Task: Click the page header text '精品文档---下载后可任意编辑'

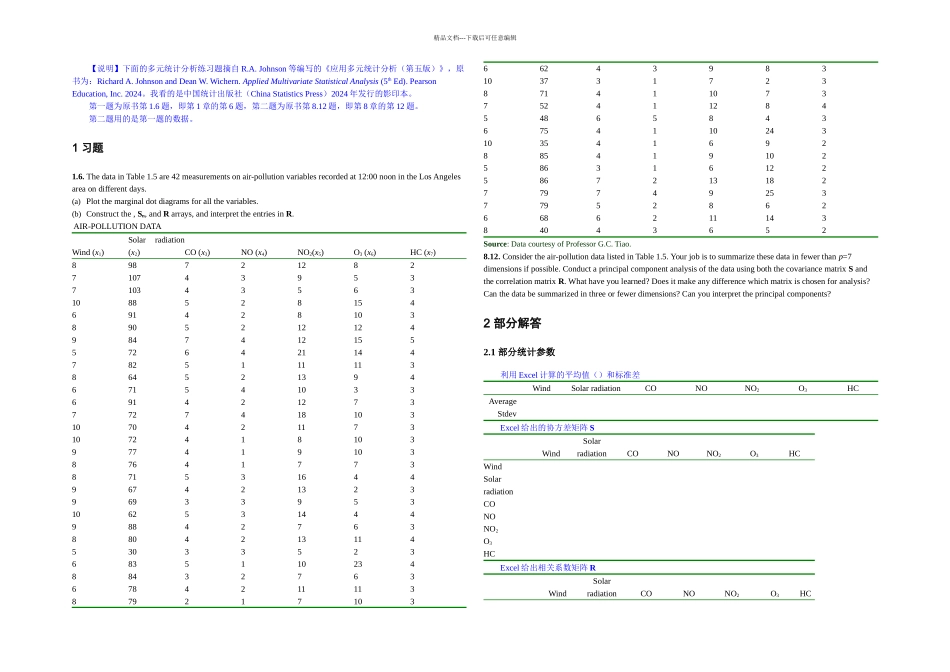Action: (x=475, y=38)
